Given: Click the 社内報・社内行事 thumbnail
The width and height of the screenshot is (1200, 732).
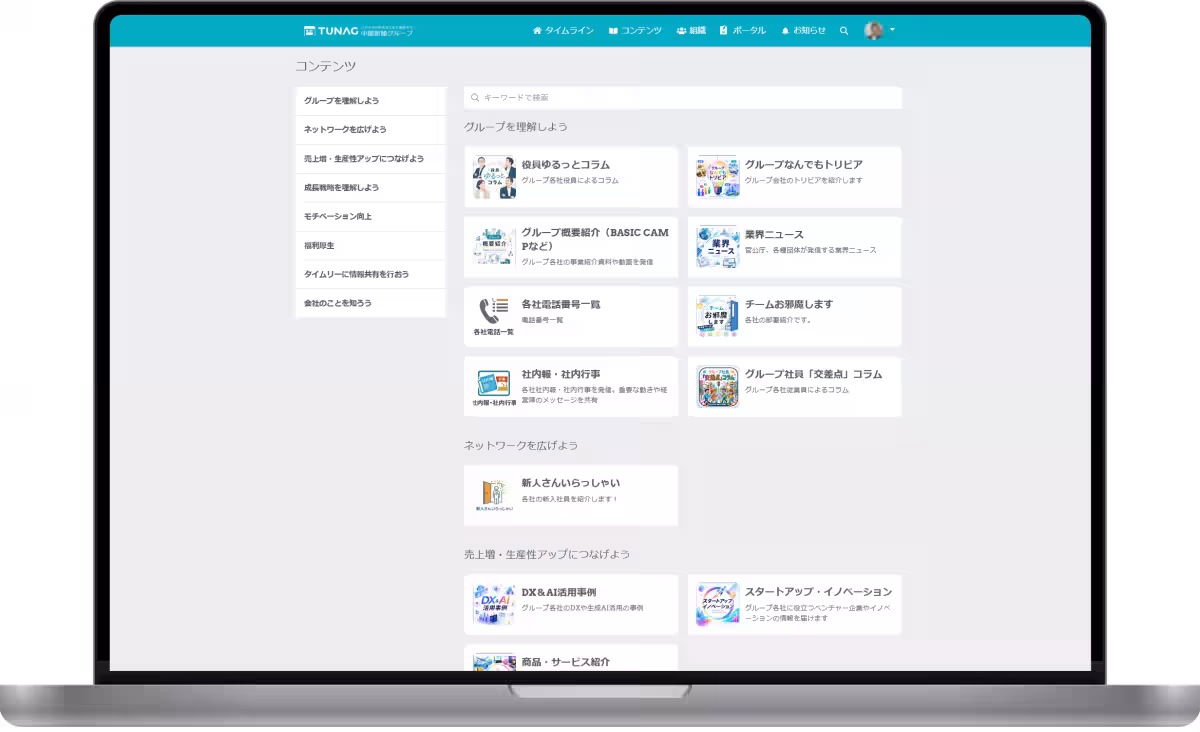Looking at the screenshot, I should 494,387.
